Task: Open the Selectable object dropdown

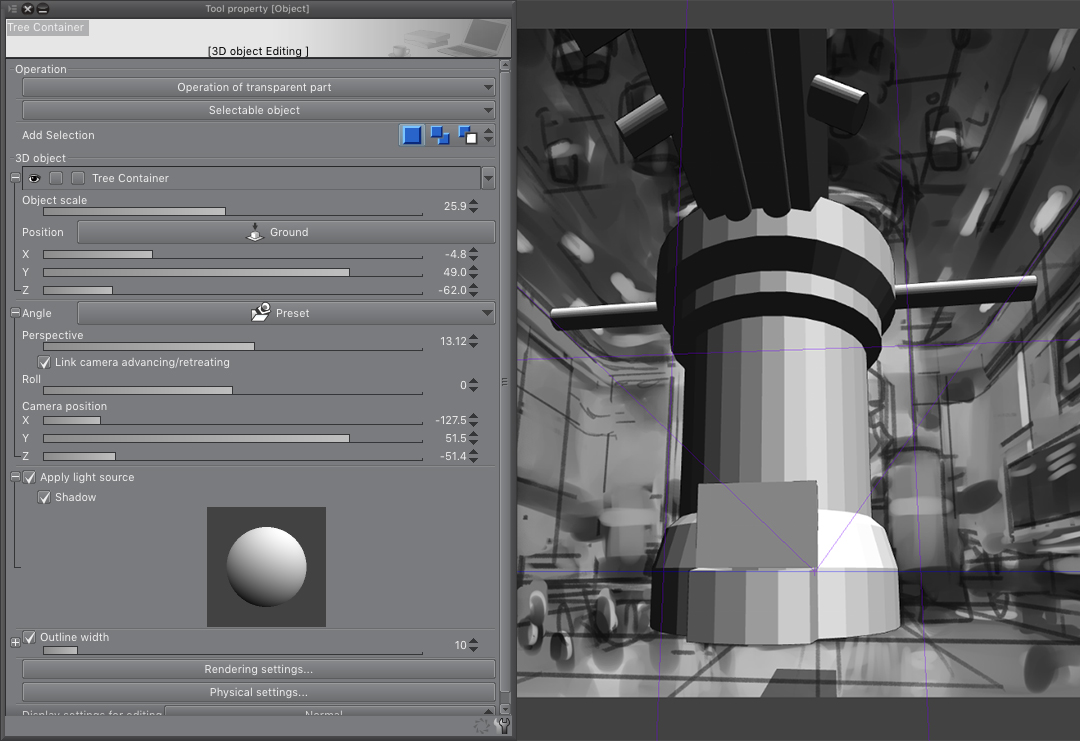Action: click(x=258, y=111)
